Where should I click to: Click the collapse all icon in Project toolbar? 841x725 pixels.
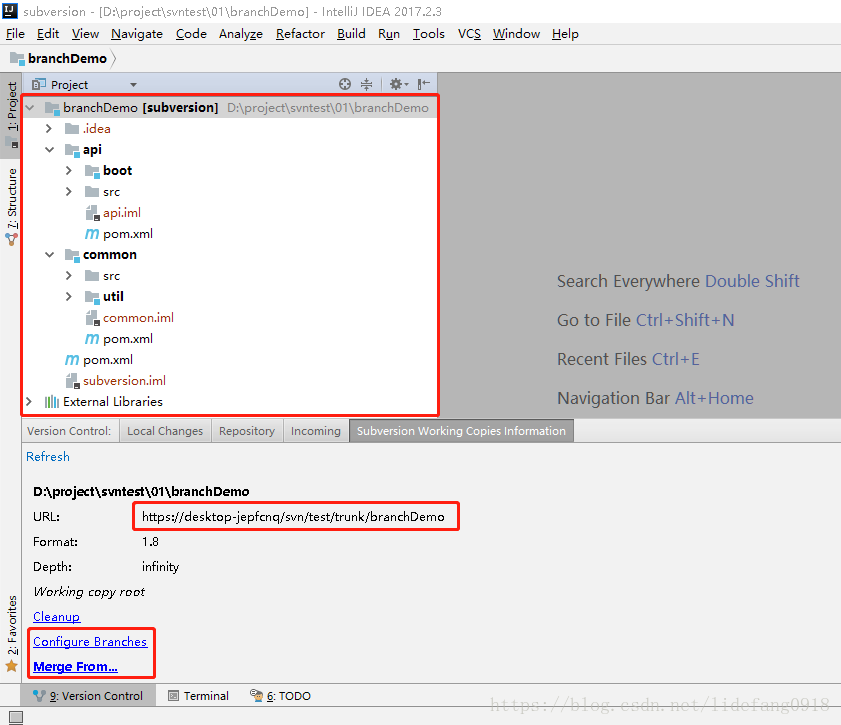tap(366, 84)
